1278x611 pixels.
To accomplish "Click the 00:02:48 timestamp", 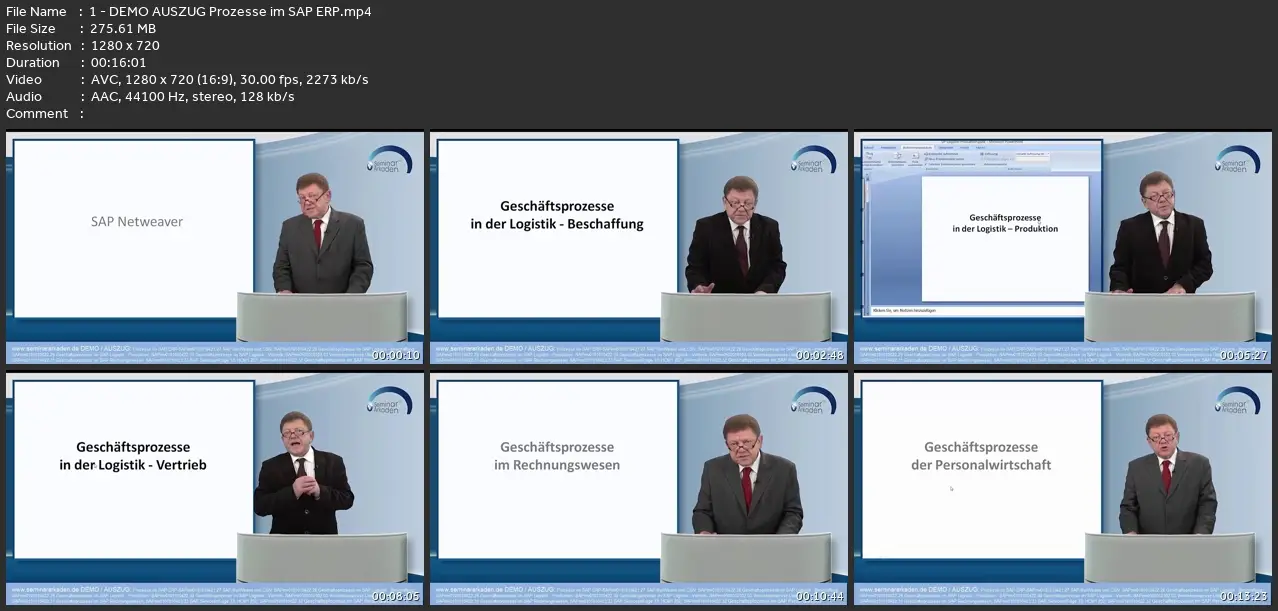I will tap(820, 356).
